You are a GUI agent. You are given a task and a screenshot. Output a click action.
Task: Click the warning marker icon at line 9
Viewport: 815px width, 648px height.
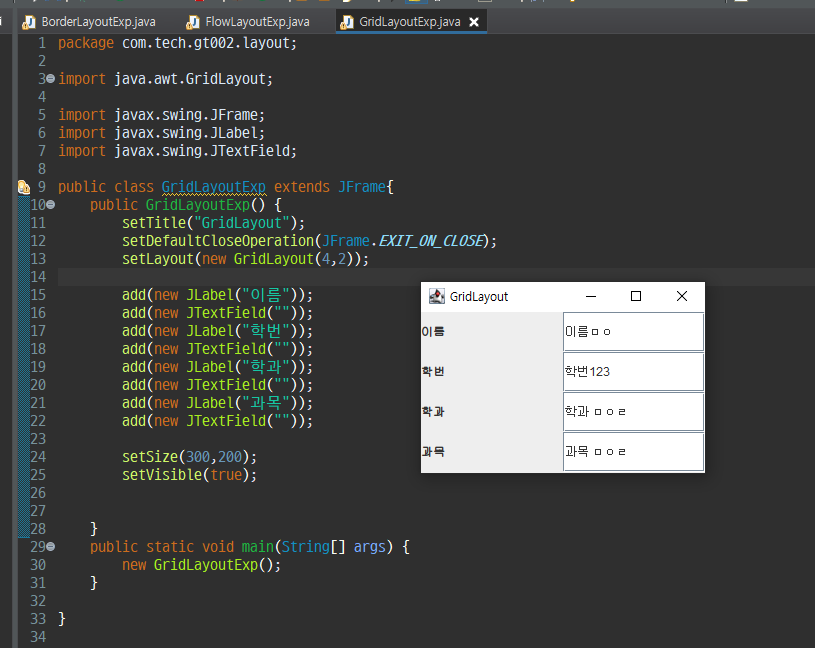24,187
